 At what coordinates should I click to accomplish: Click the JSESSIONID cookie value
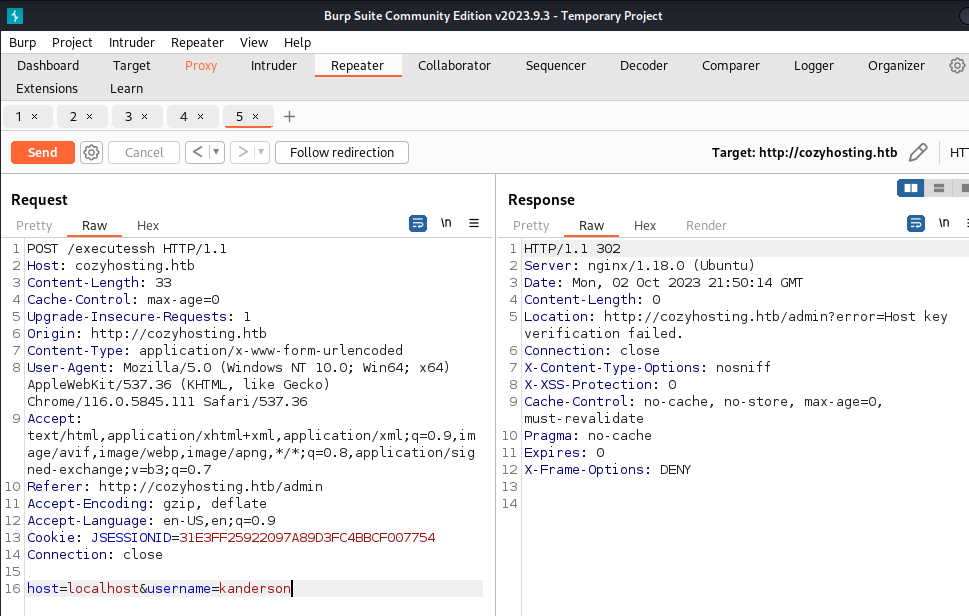click(307, 538)
